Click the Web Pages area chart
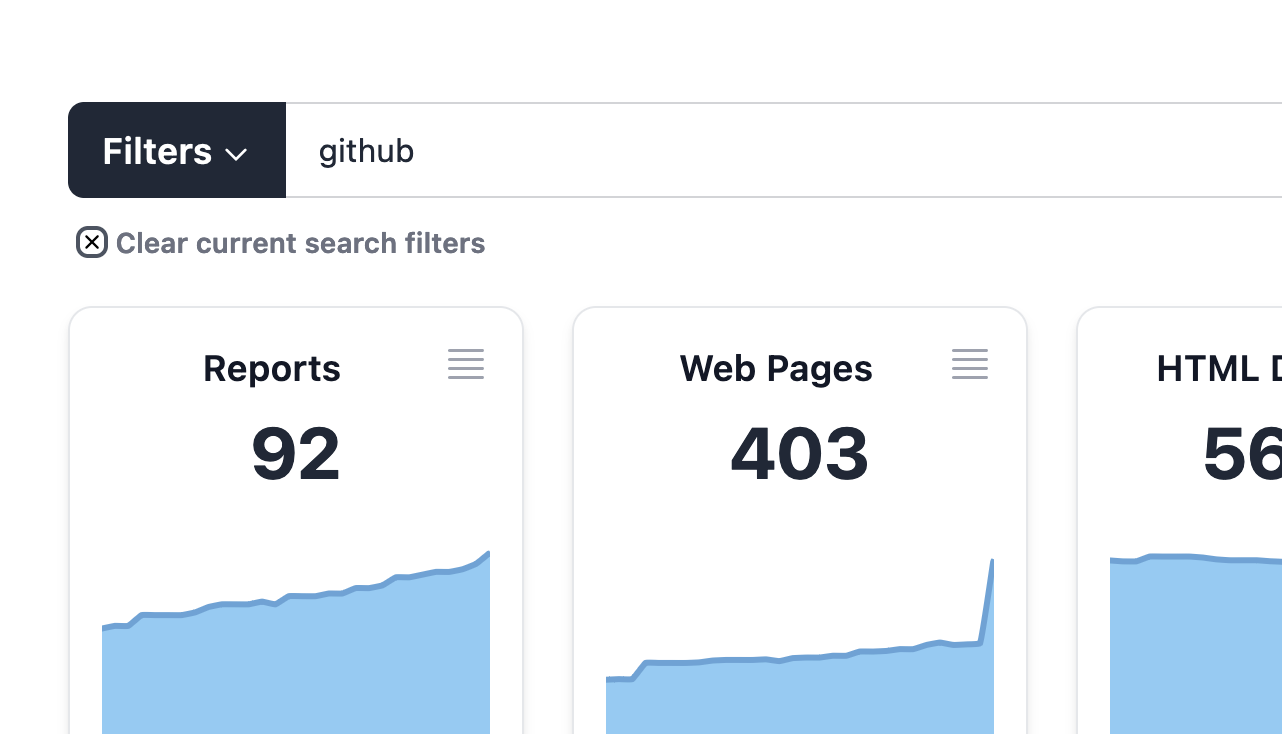The width and height of the screenshot is (1282, 734). (800, 646)
